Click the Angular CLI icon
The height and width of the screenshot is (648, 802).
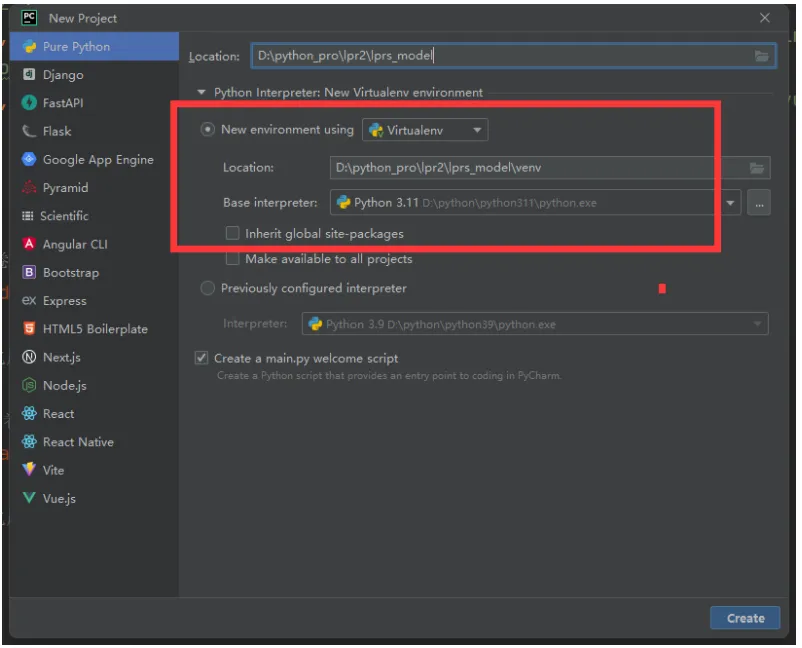coord(29,244)
